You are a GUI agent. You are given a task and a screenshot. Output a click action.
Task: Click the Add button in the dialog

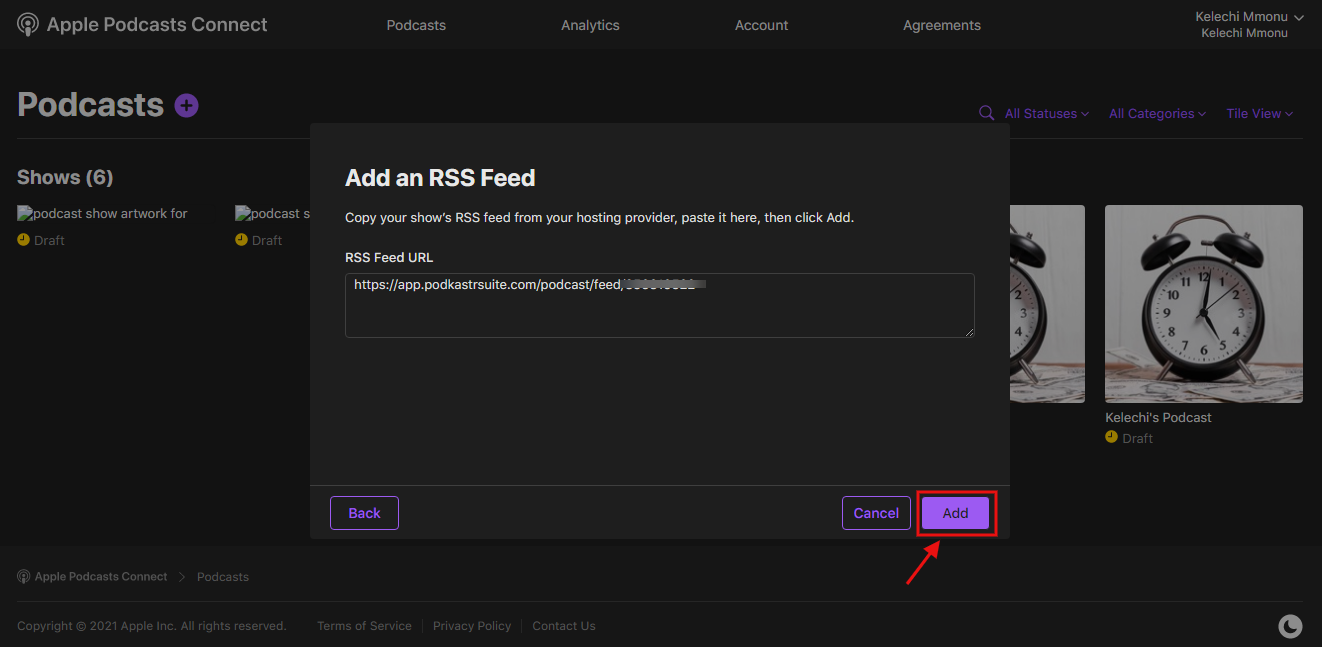pyautogui.click(x=955, y=513)
